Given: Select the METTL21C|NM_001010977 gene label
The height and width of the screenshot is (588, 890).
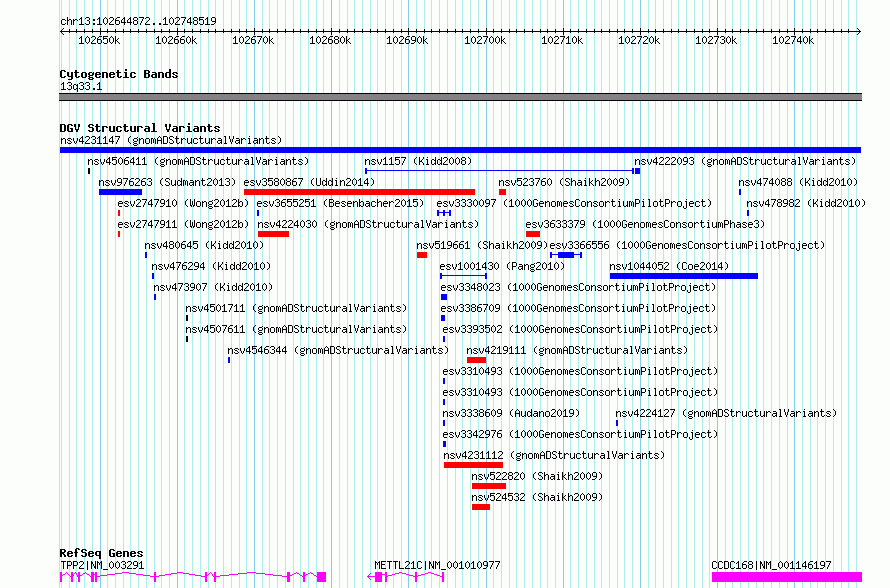Looking at the screenshot, I should tap(437, 565).
